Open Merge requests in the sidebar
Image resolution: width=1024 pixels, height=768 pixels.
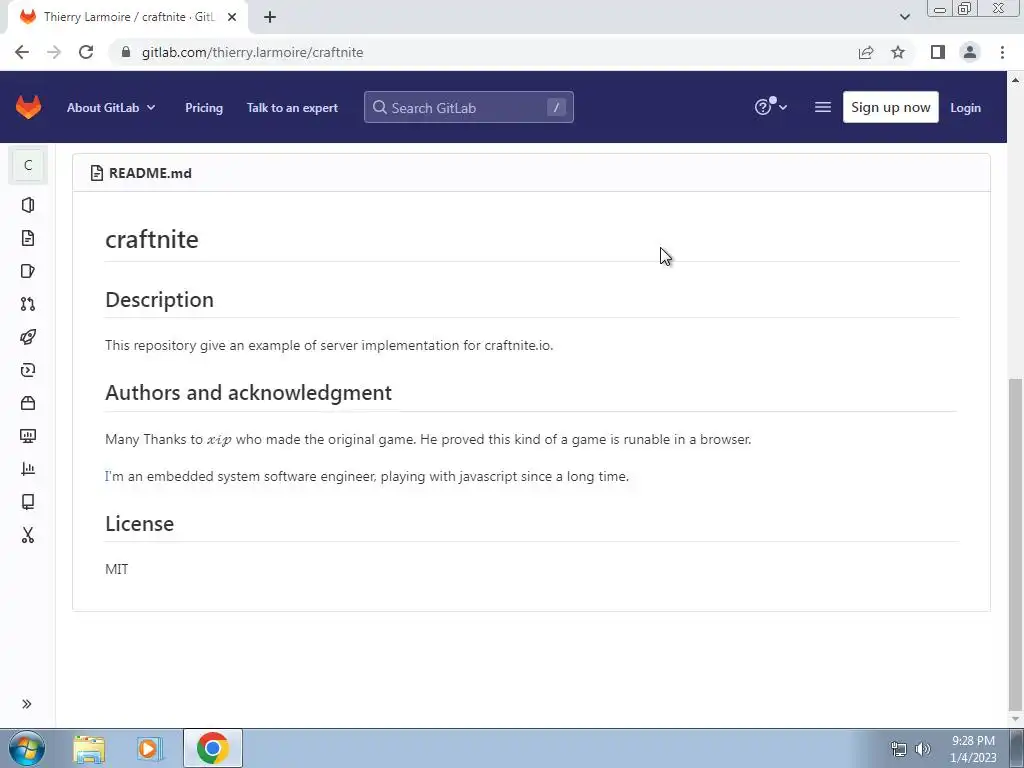pyautogui.click(x=27, y=304)
